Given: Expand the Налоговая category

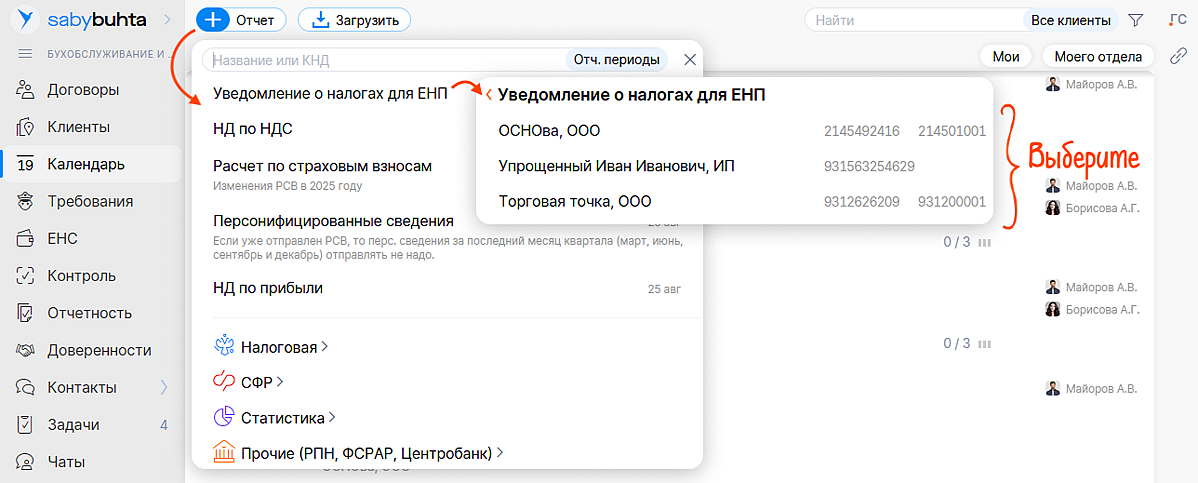Looking at the screenshot, I should [x=270, y=347].
